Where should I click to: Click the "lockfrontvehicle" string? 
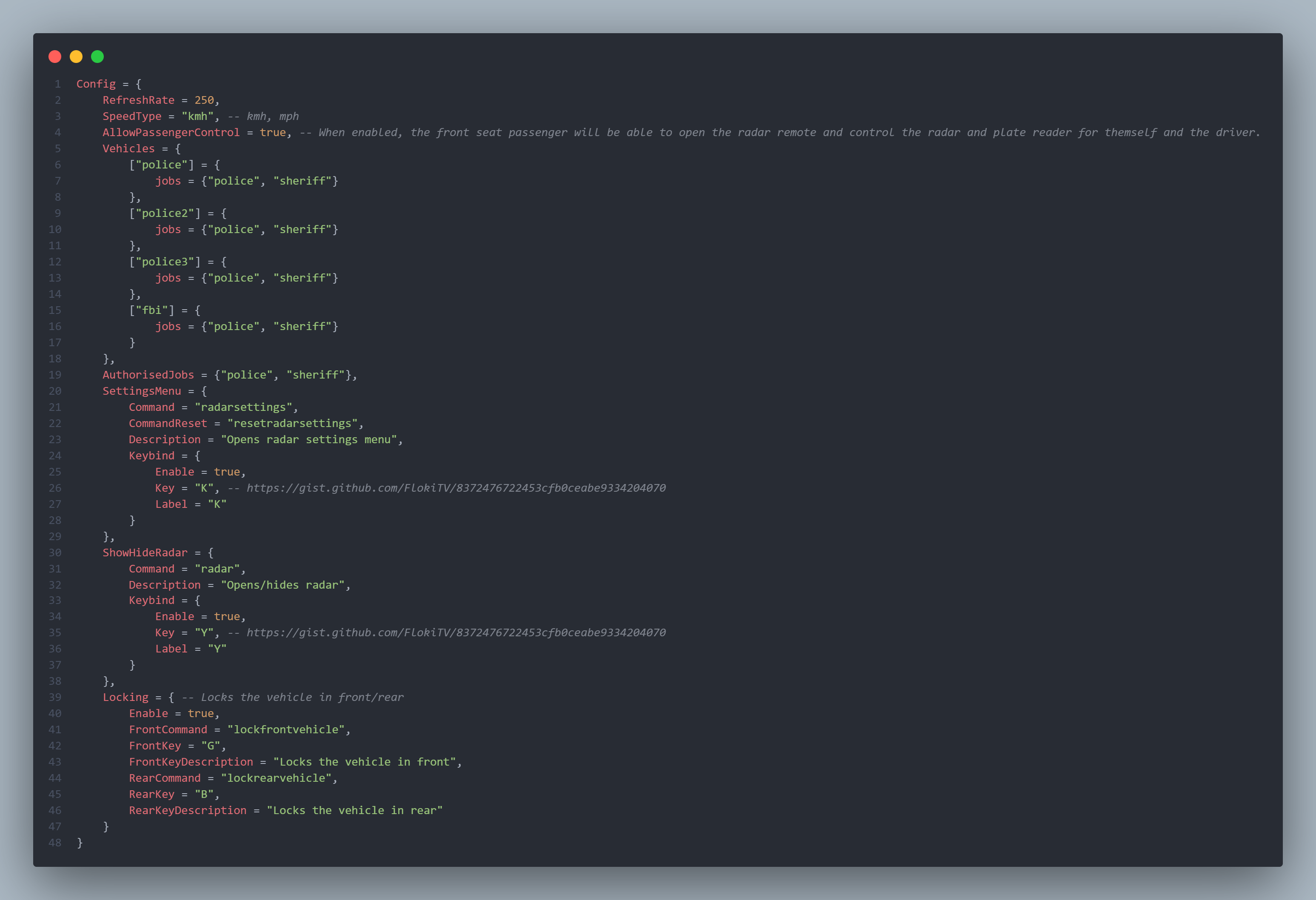pyautogui.click(x=286, y=729)
